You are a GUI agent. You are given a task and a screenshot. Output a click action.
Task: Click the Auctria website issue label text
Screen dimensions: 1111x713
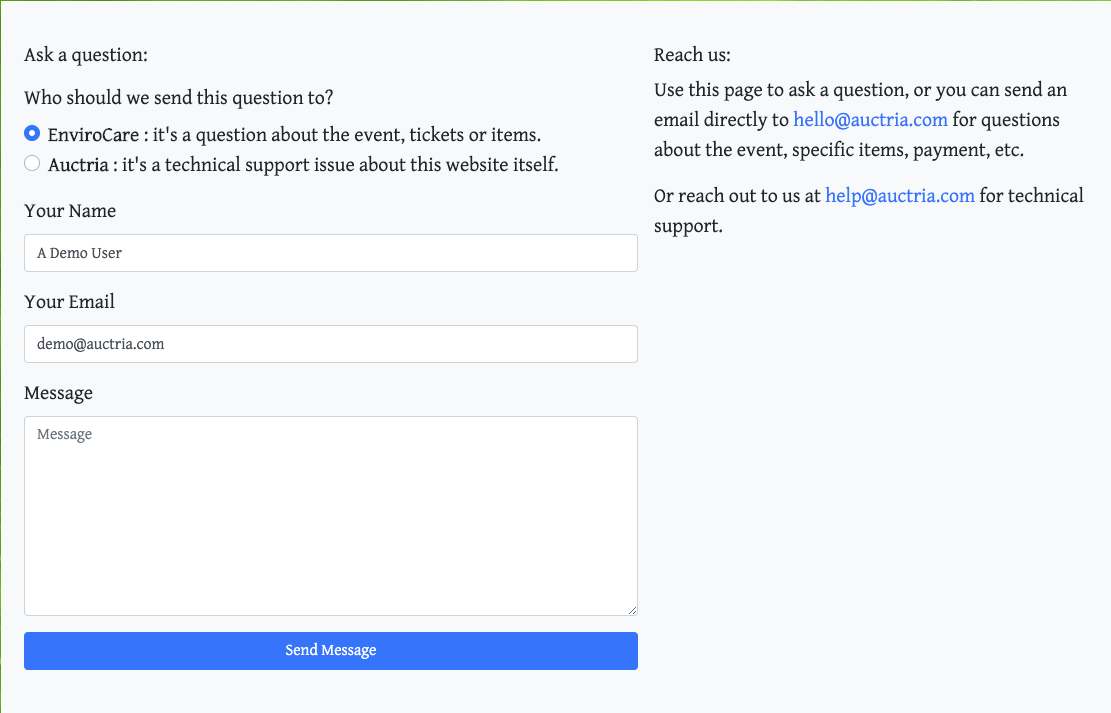click(303, 164)
